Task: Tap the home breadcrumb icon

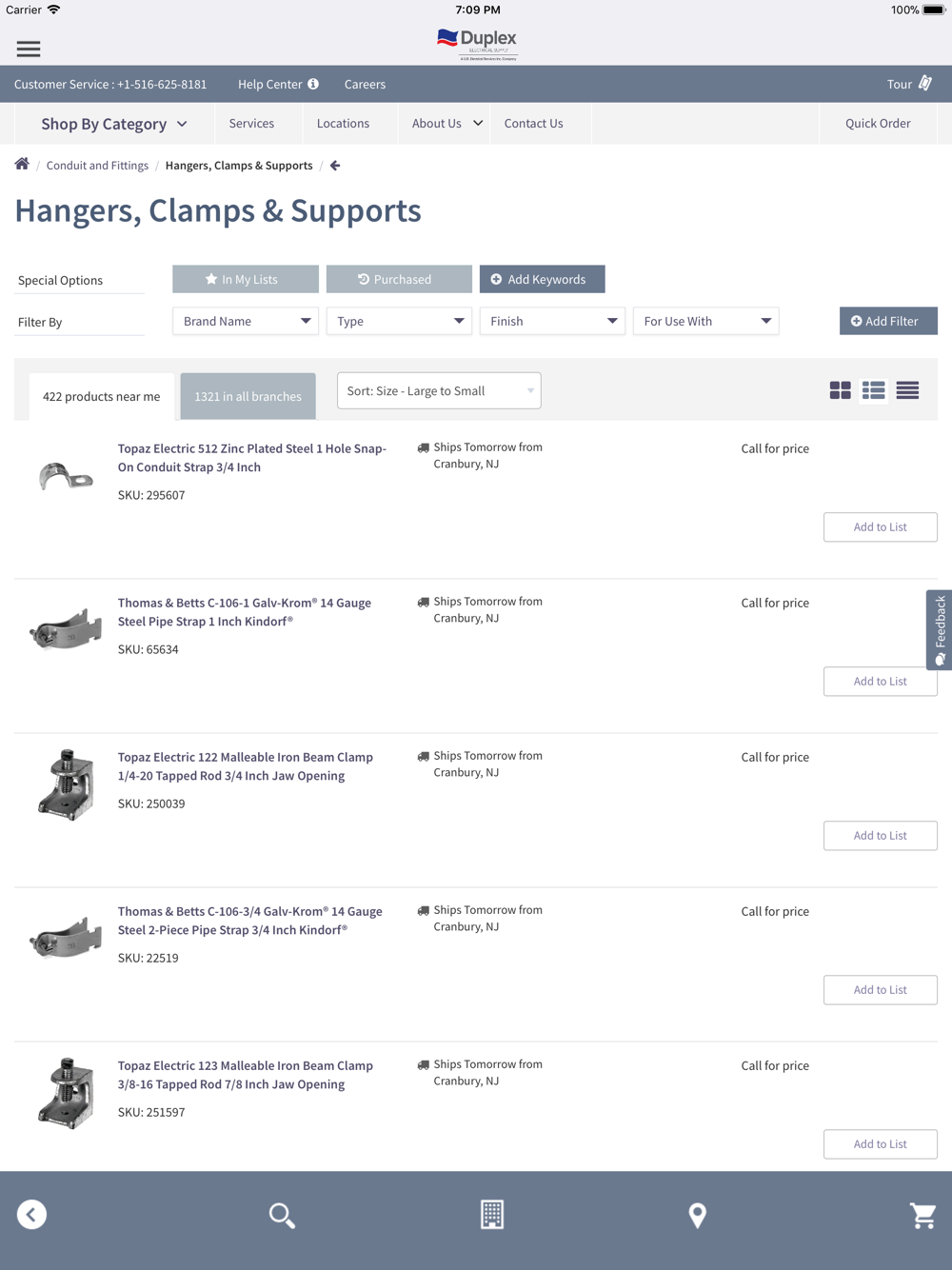Action: tap(22, 164)
